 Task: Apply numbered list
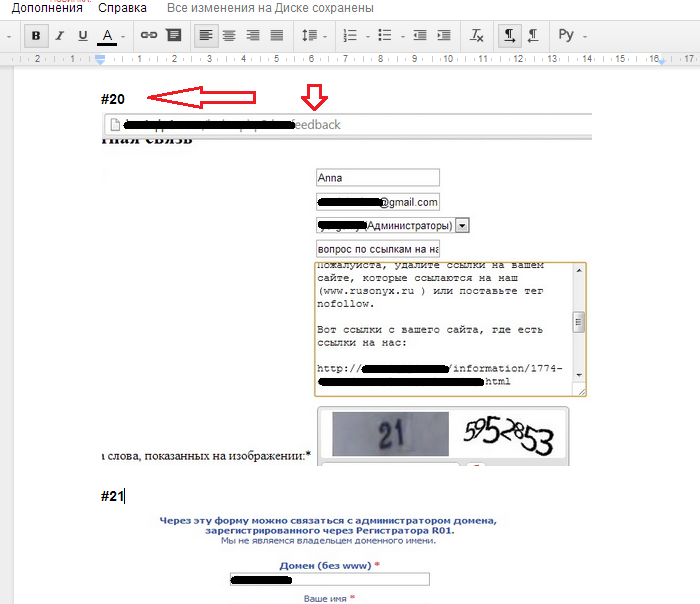tap(350, 35)
